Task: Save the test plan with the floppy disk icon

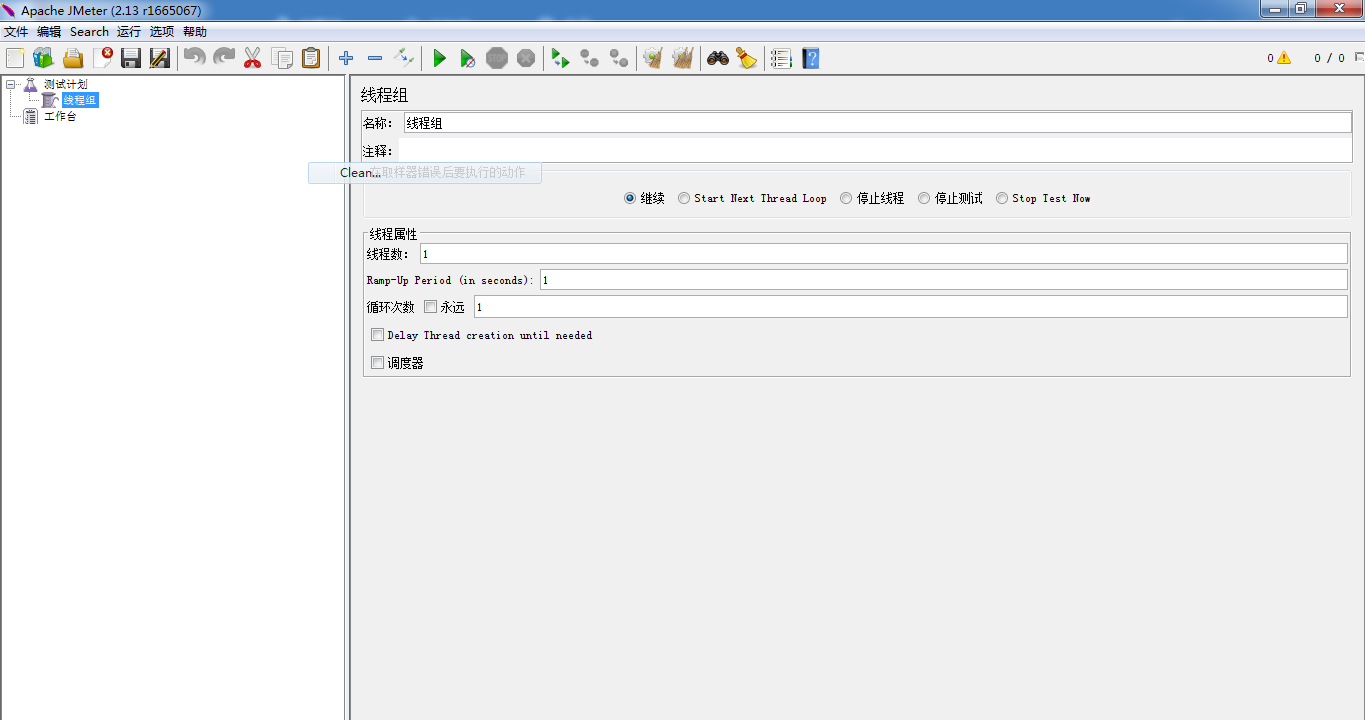Action: tap(131, 58)
